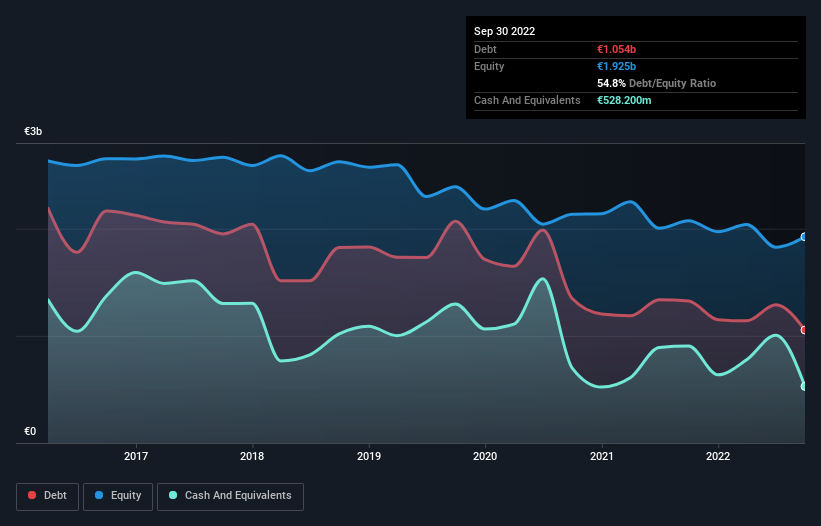This screenshot has height=526, width=821.
Task: Click the 2019 x-axis label
Action: point(369,456)
